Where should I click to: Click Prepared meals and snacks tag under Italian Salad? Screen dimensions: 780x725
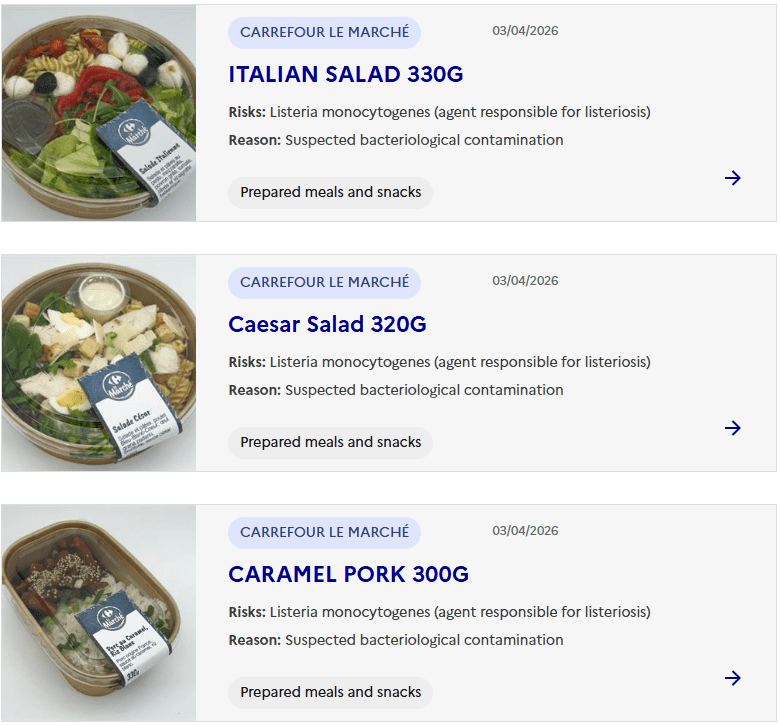coord(330,192)
